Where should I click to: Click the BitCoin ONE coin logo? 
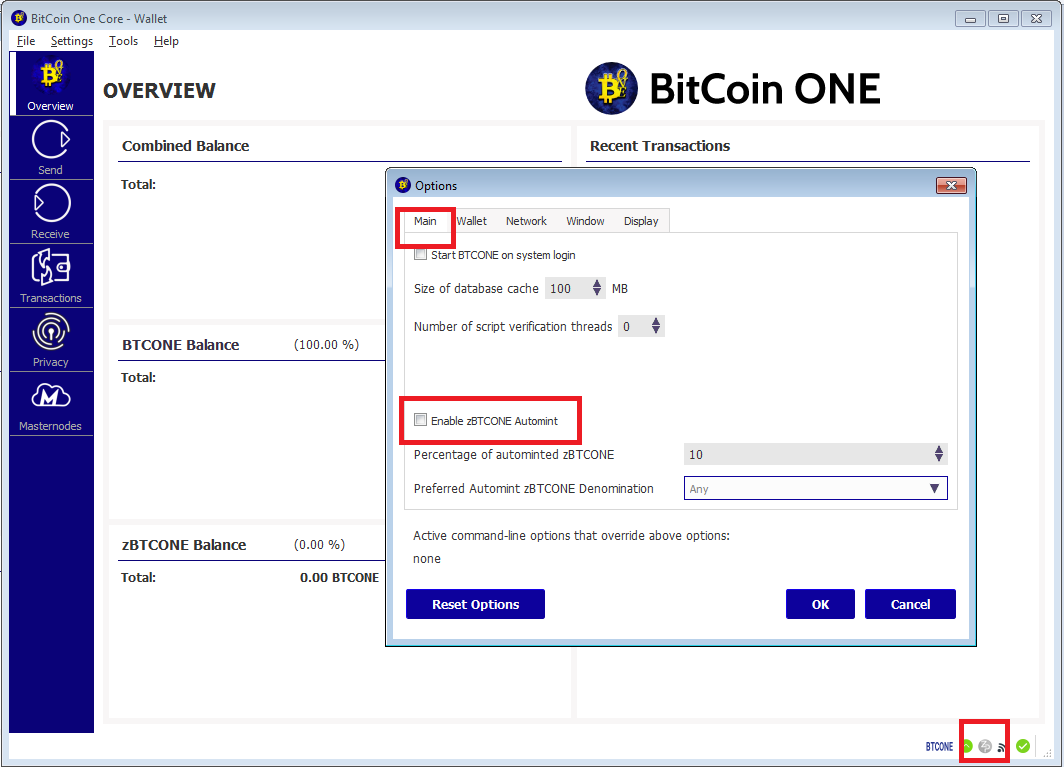(611, 88)
